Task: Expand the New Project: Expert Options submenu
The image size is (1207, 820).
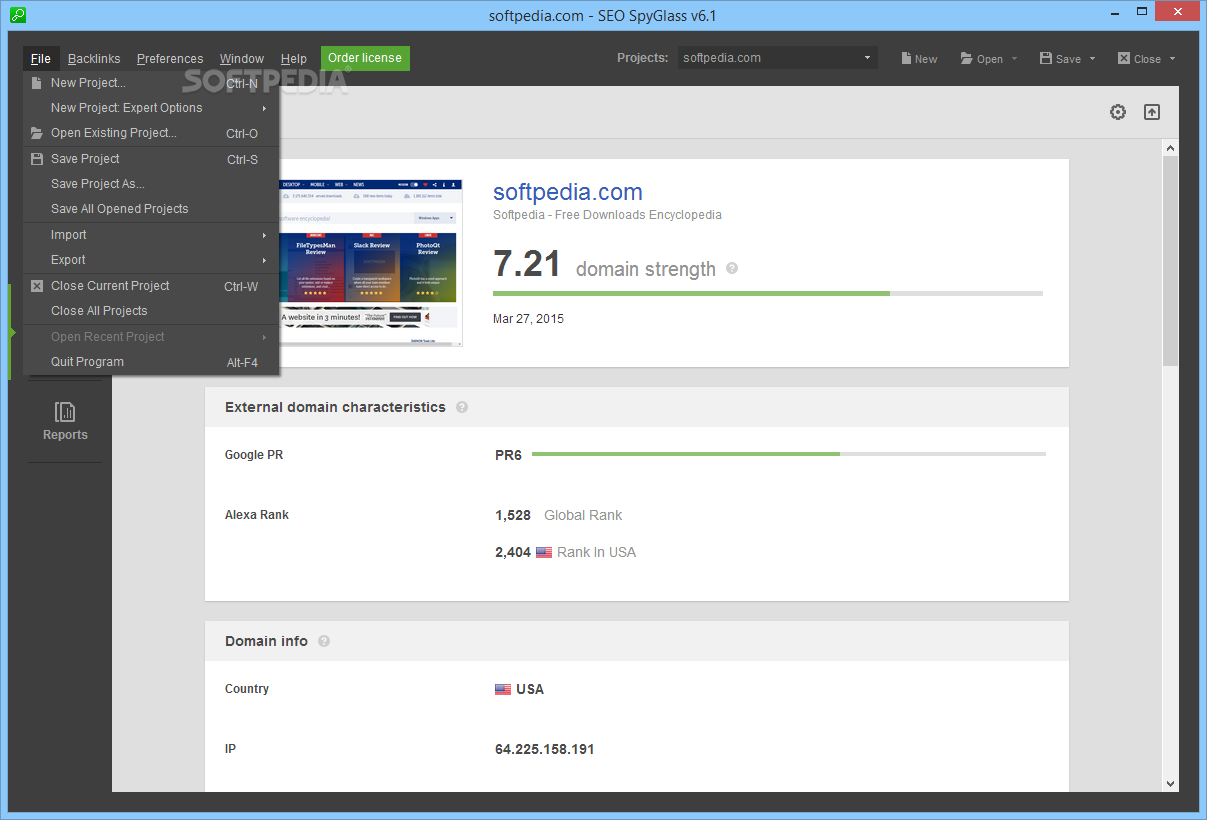Action: [151, 108]
